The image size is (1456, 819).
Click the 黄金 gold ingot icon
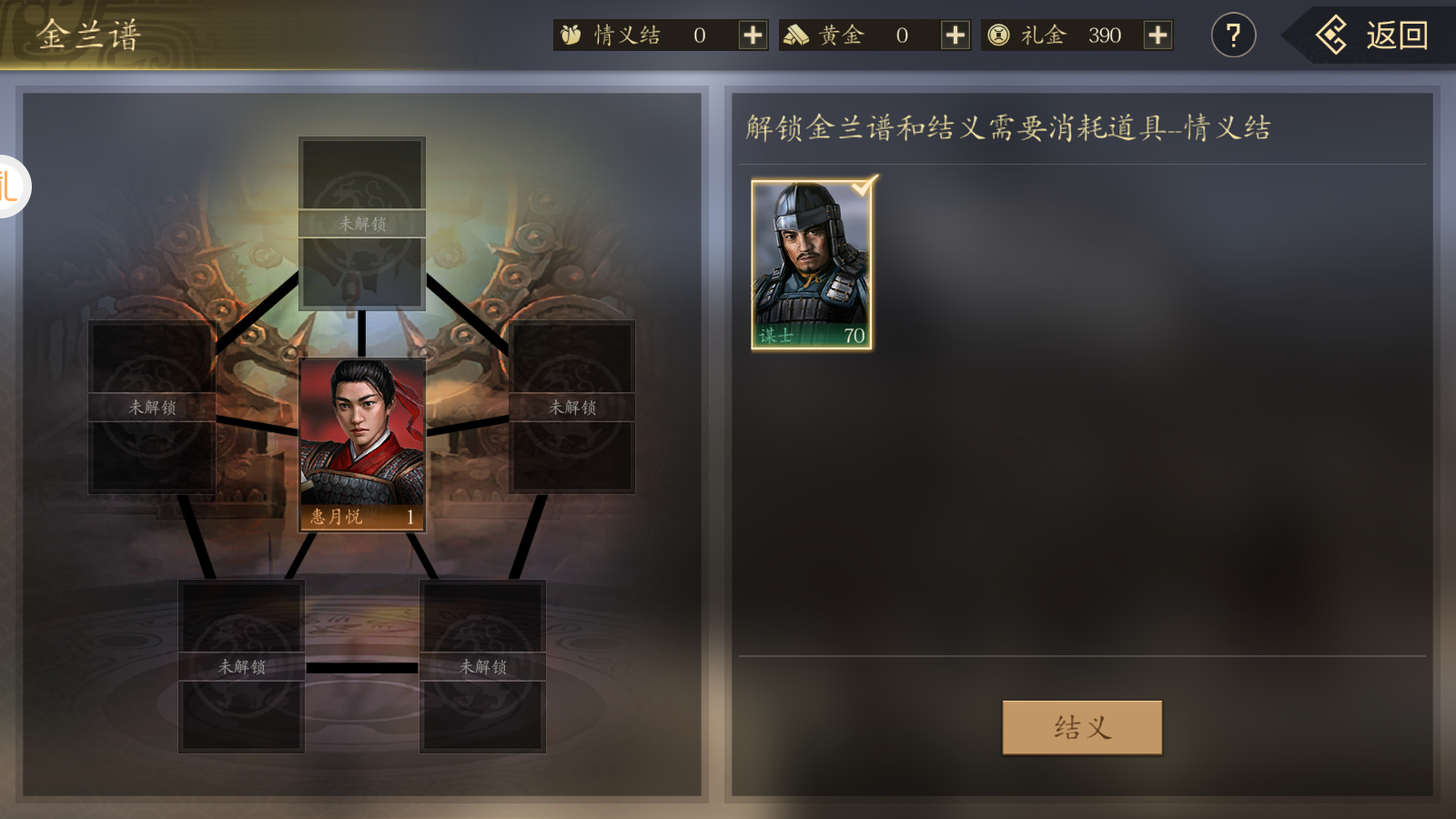coord(796,35)
